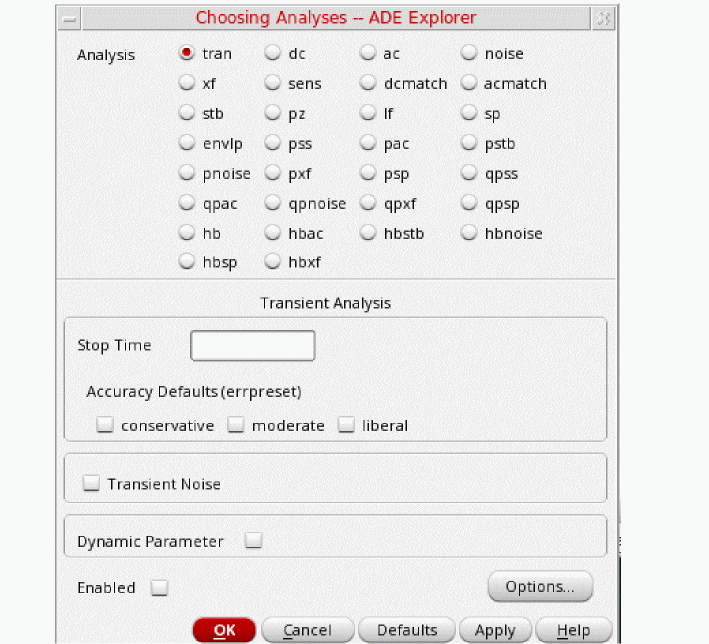Pick the sp S-parameter analysis
The image size is (709, 644).
coord(469,113)
